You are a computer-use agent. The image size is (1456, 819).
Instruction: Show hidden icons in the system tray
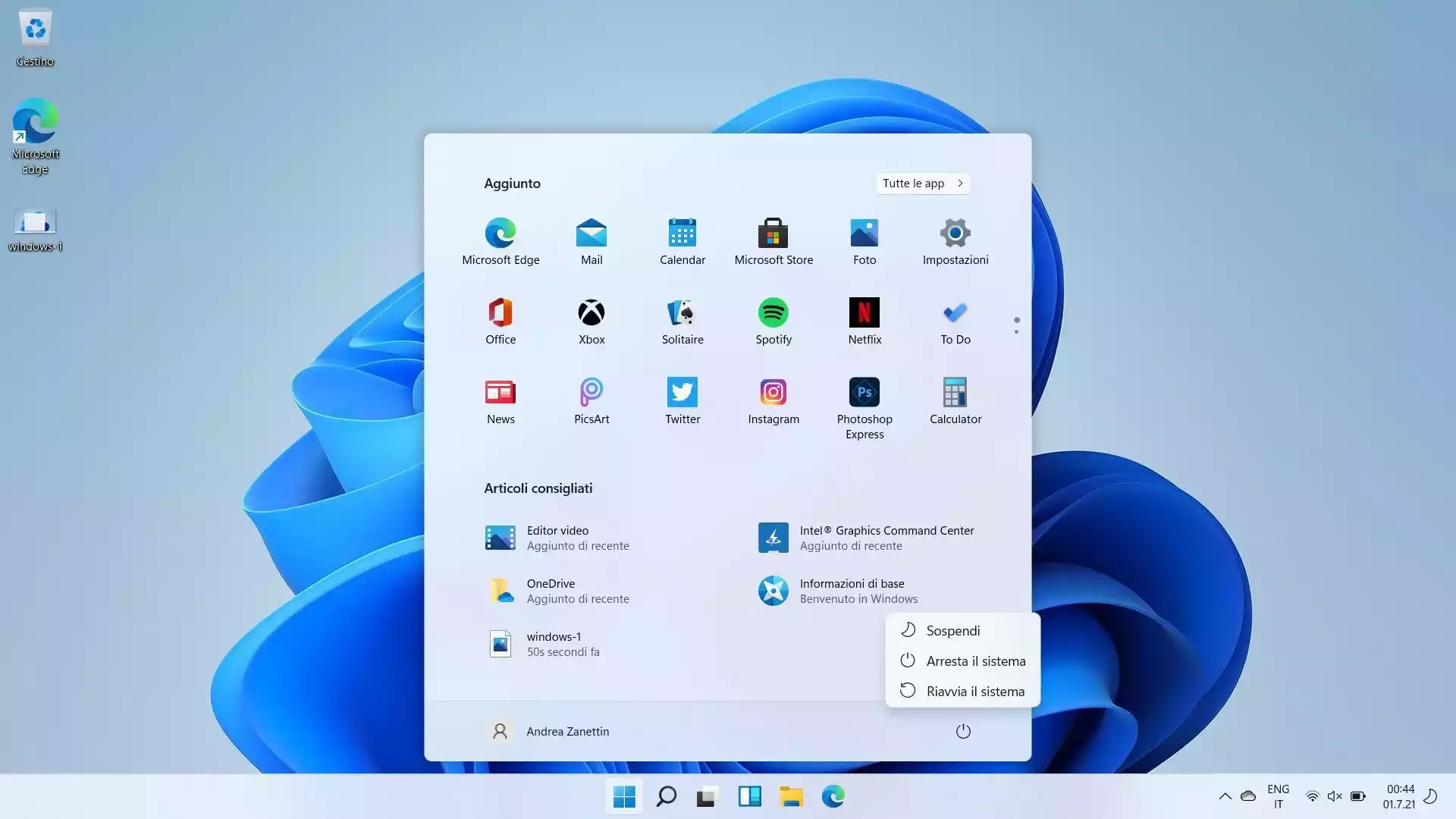(x=1225, y=796)
